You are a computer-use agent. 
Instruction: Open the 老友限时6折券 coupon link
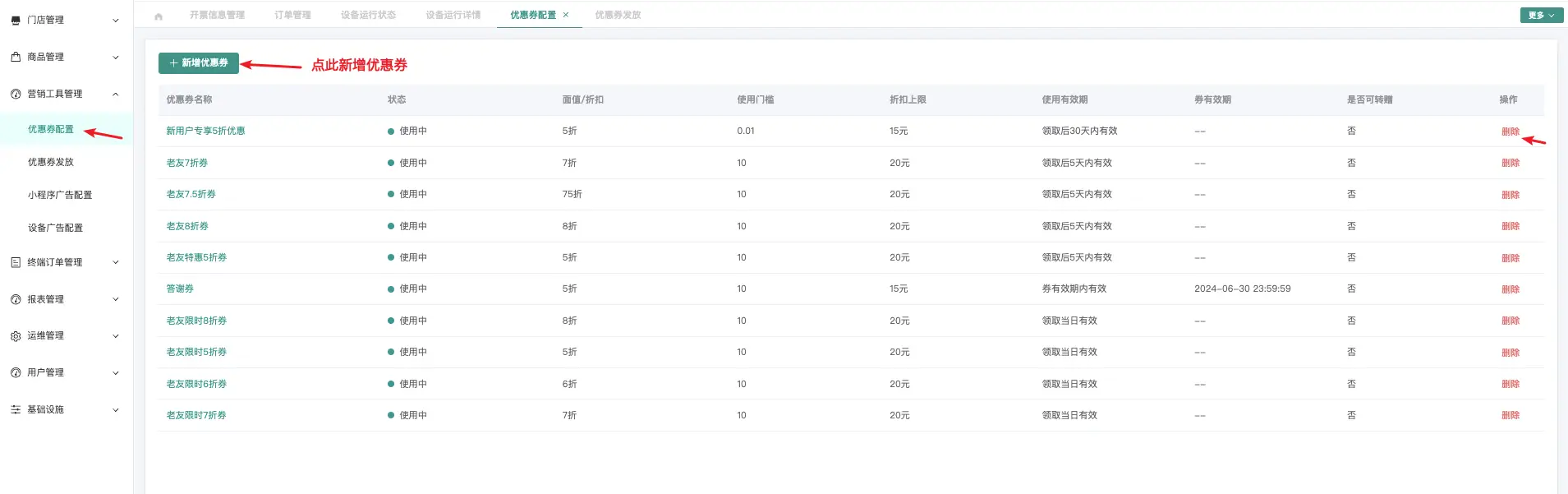(x=196, y=384)
